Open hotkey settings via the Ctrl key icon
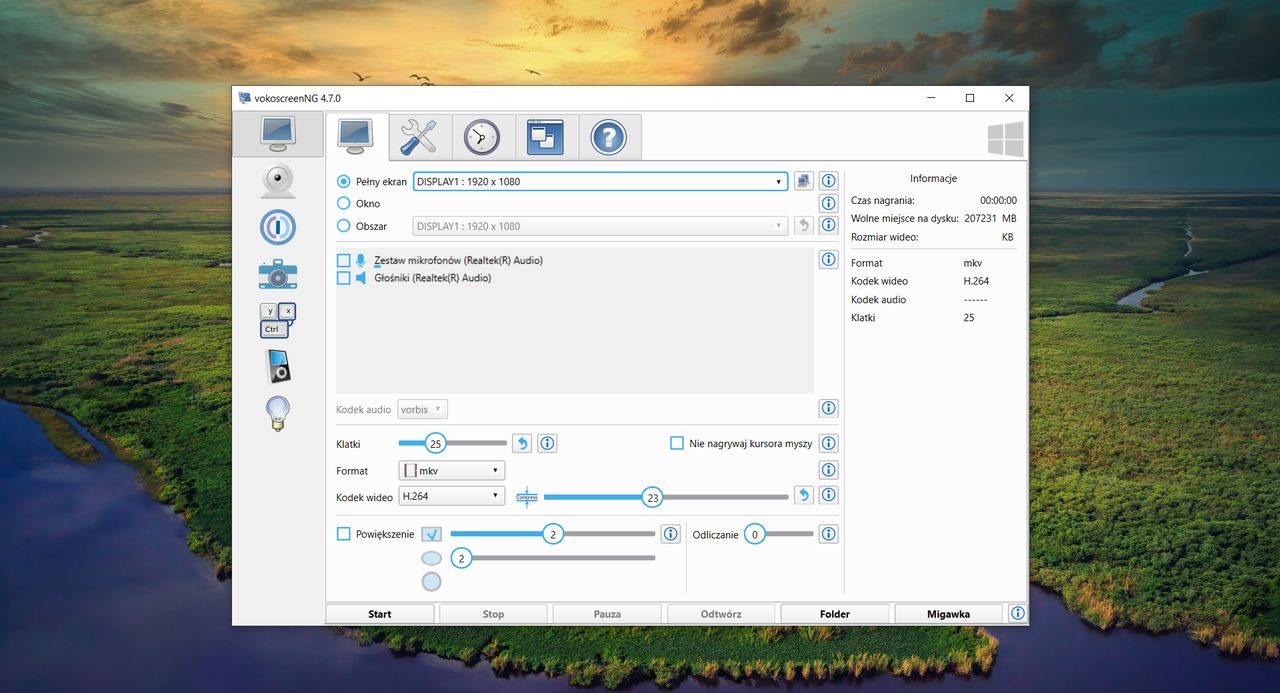 pyautogui.click(x=277, y=318)
